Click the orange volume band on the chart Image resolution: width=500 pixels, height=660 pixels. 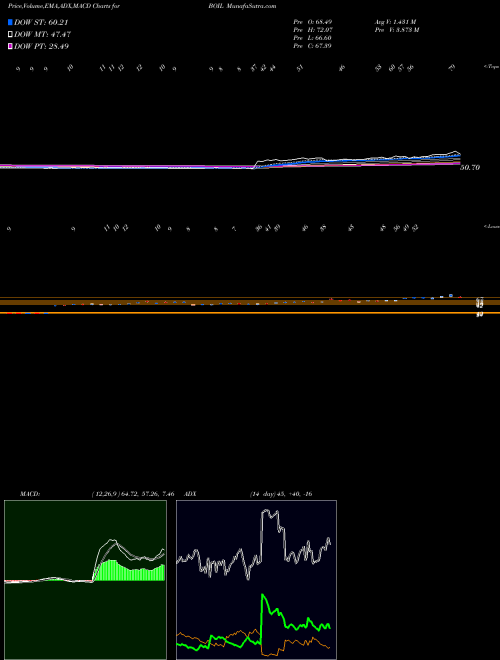[250, 305]
